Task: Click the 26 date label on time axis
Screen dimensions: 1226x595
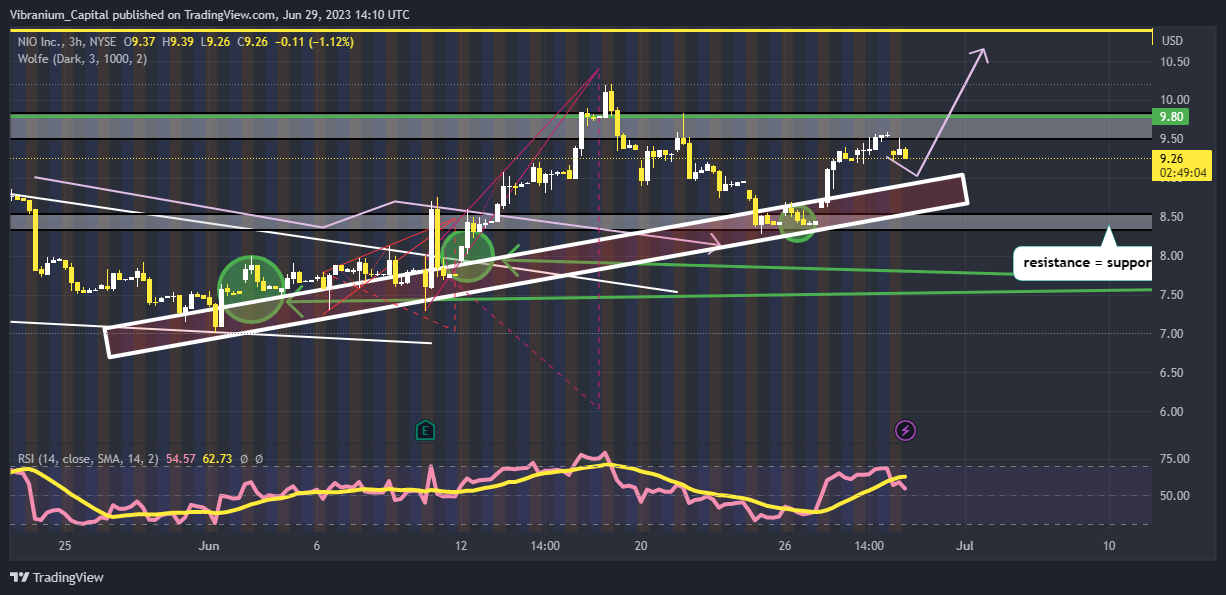Action: point(785,546)
